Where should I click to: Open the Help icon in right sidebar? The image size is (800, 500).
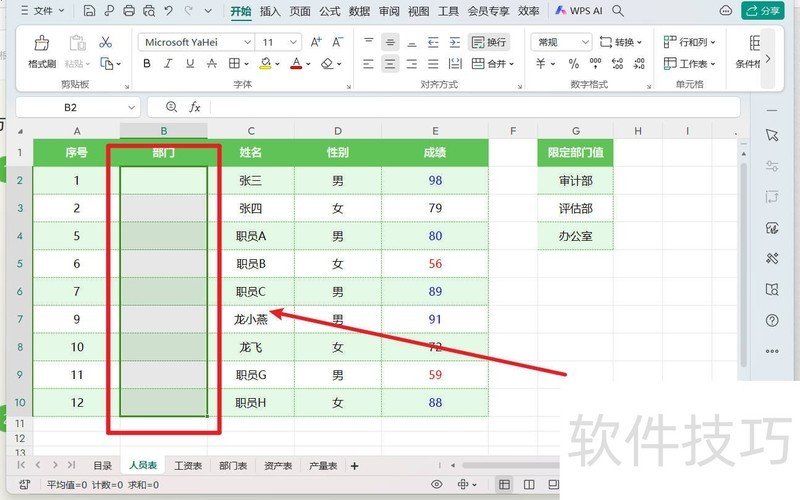pyautogui.click(x=771, y=320)
